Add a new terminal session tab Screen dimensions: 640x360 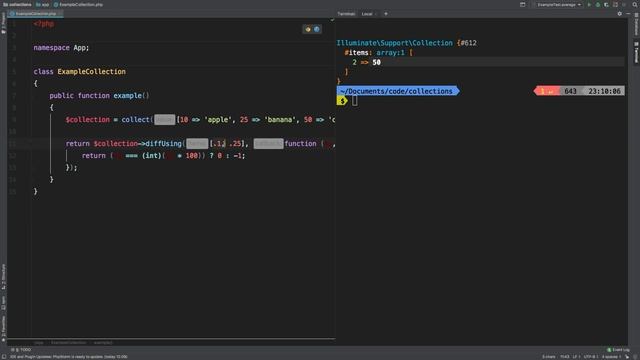tap(386, 14)
